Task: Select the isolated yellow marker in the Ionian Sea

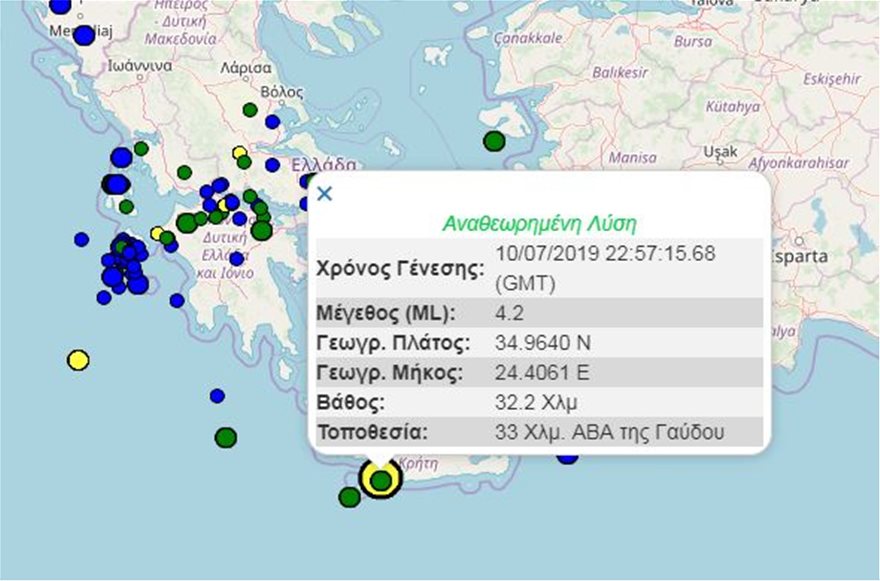Action: click(x=78, y=359)
